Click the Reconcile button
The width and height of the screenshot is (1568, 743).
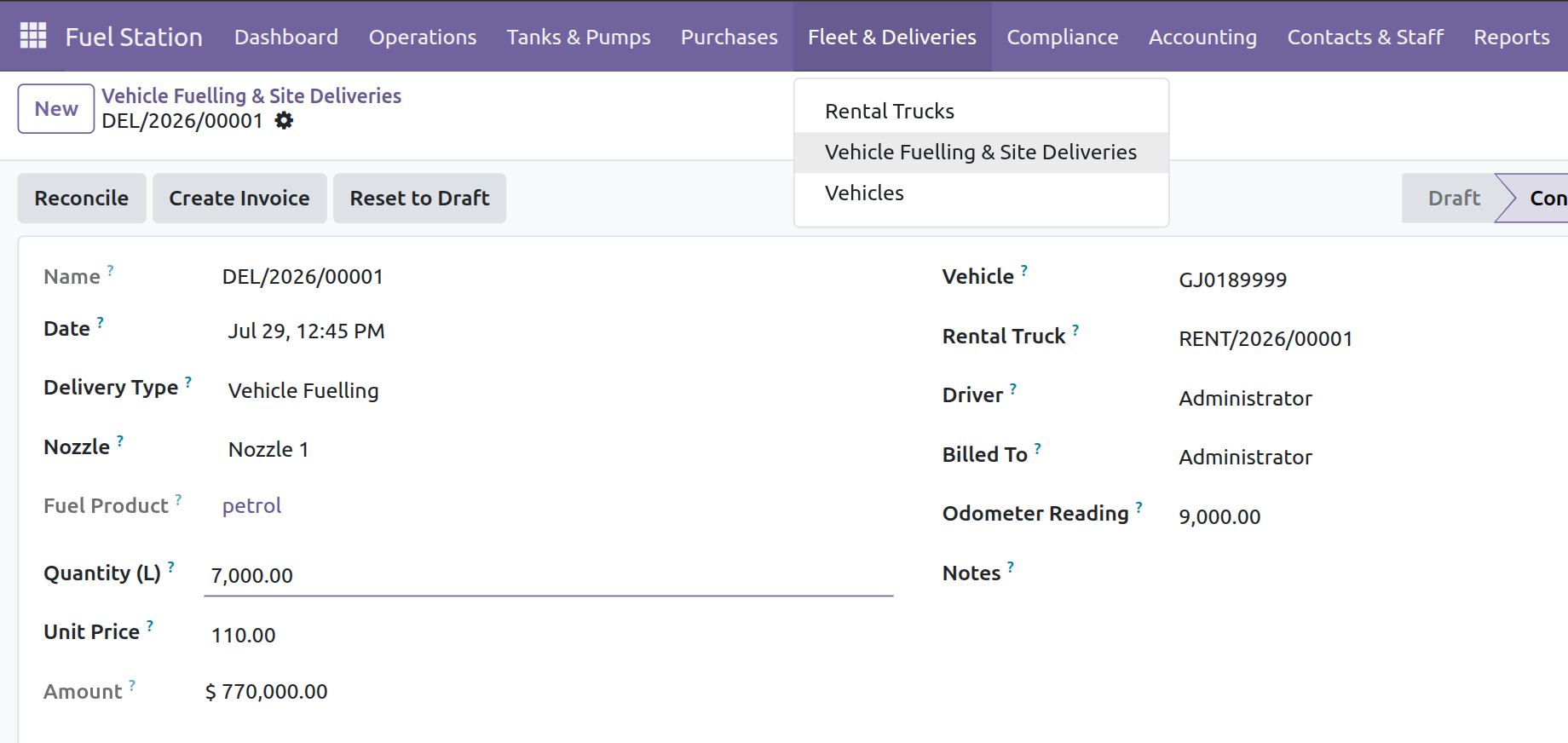pyautogui.click(x=82, y=199)
